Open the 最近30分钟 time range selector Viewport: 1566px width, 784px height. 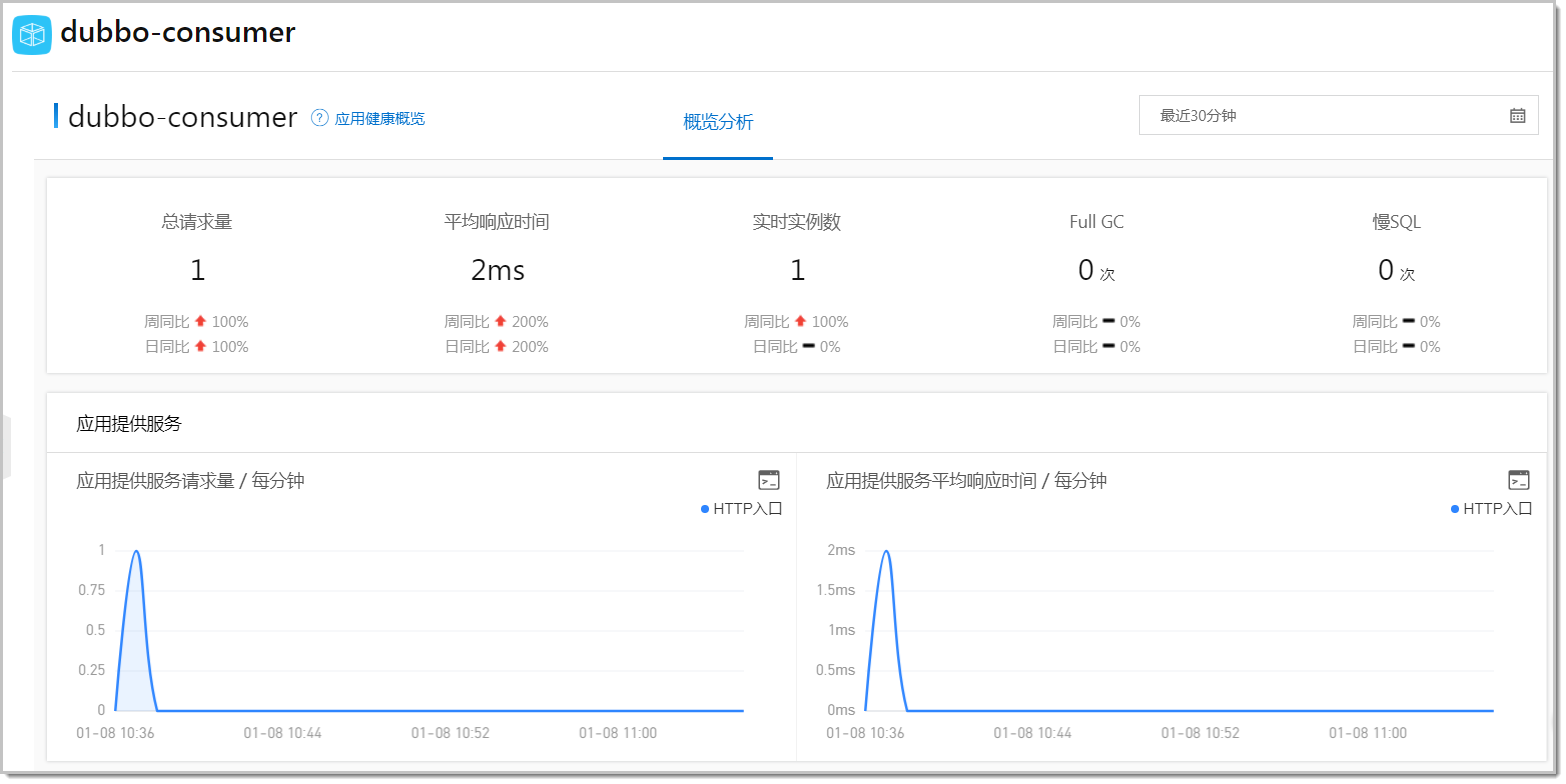tap(1338, 116)
